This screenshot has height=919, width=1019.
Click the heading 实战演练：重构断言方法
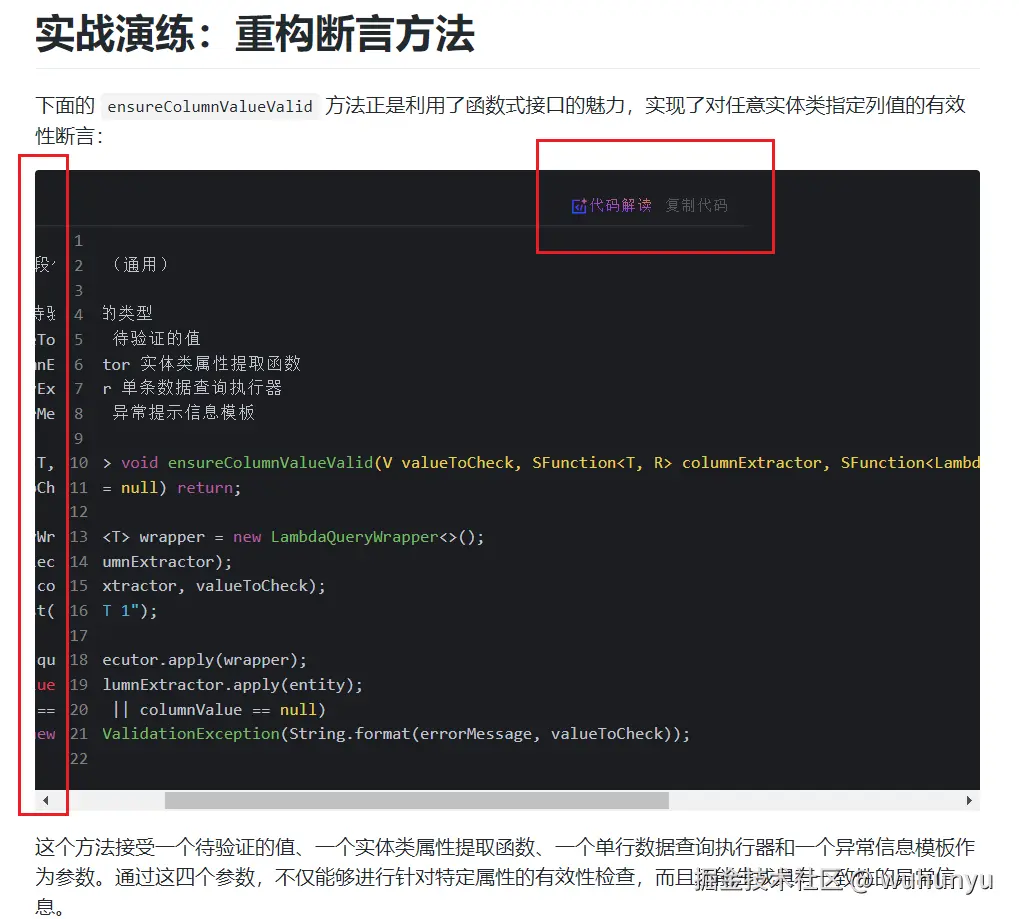[253, 35]
